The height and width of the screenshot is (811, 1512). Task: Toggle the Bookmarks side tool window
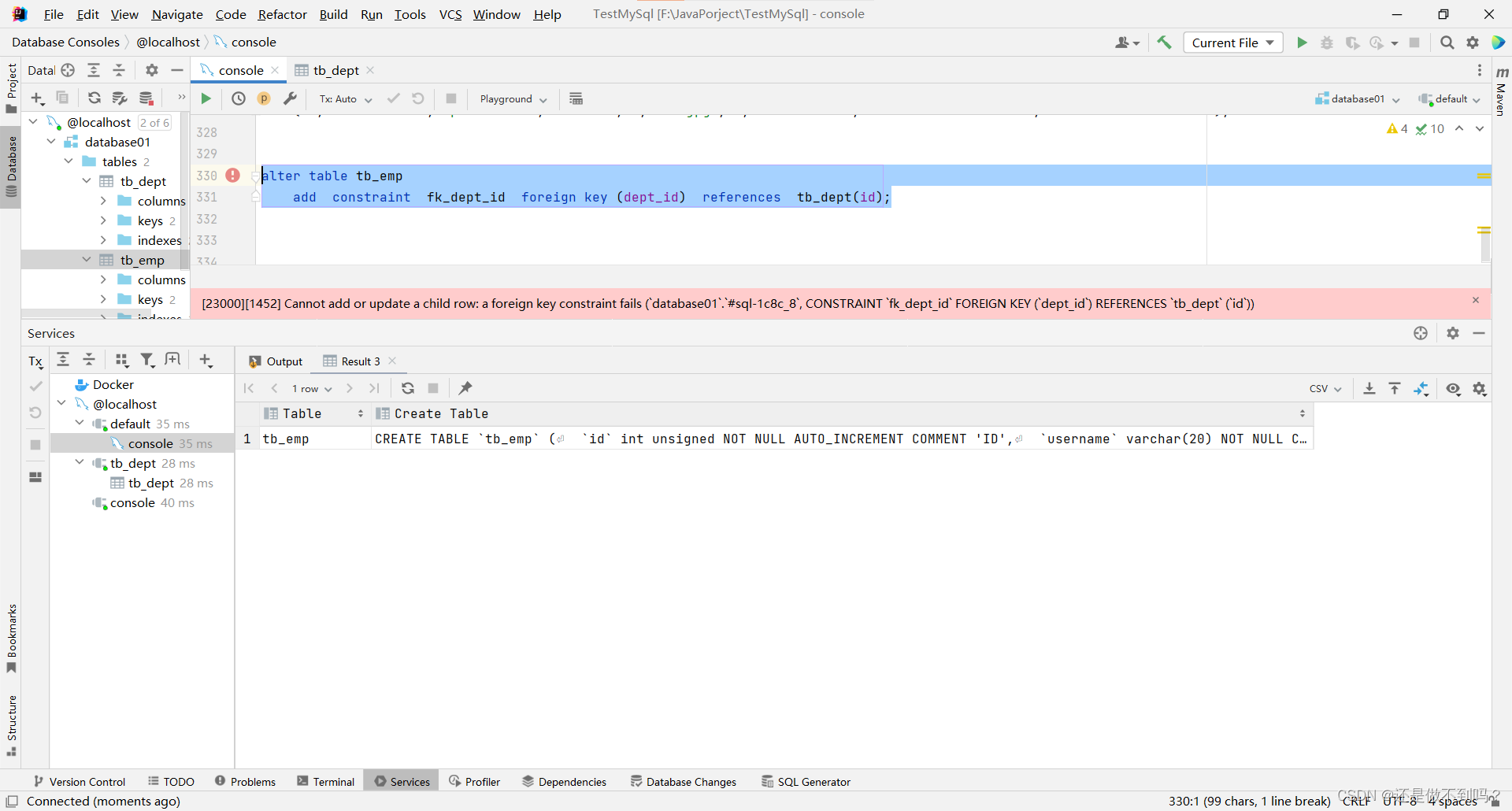(x=11, y=638)
